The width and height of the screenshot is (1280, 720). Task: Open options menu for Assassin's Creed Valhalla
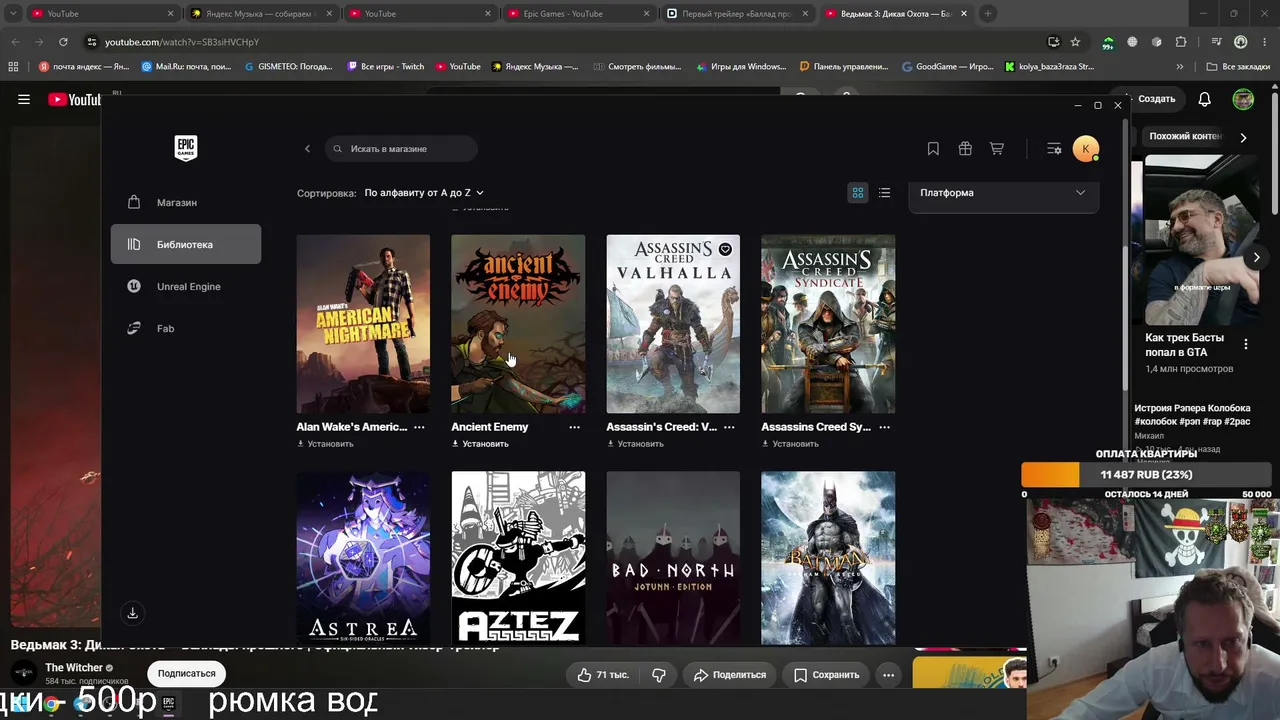[729, 427]
